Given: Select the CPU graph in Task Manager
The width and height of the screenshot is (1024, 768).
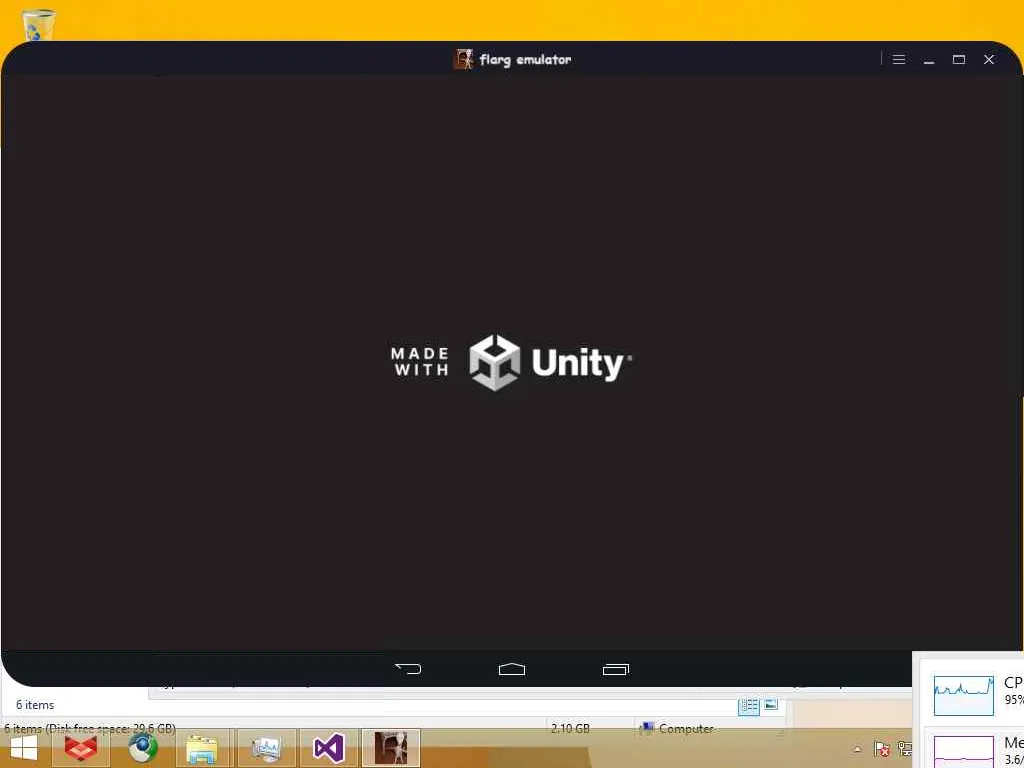Looking at the screenshot, I should tap(963, 696).
